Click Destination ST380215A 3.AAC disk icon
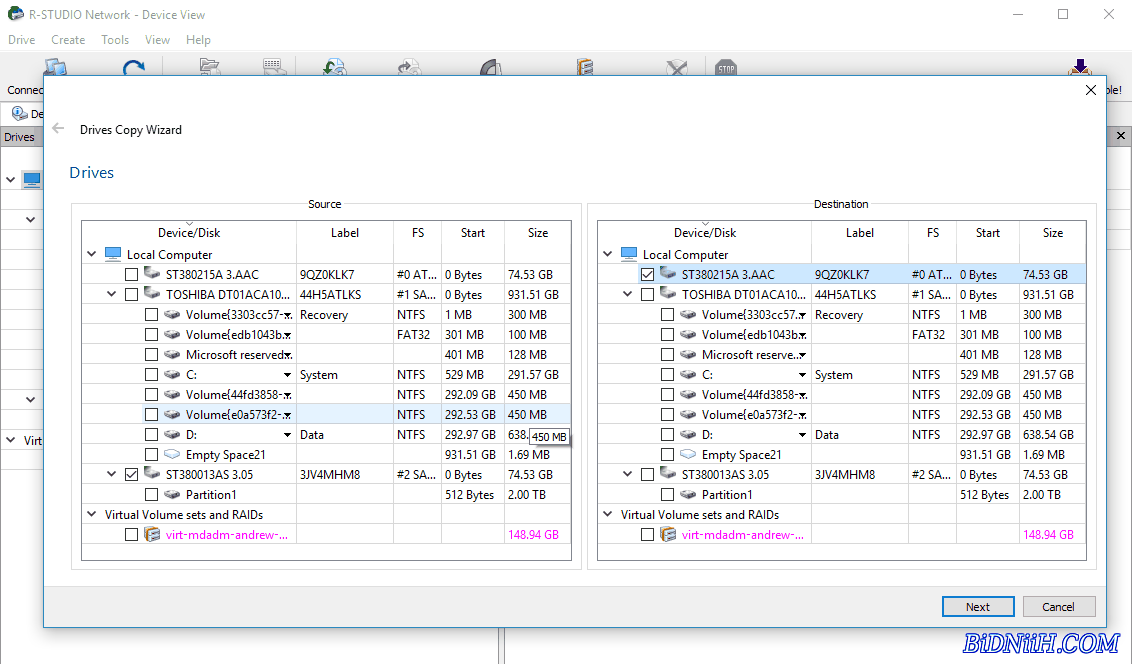1132x664 pixels. (x=668, y=274)
